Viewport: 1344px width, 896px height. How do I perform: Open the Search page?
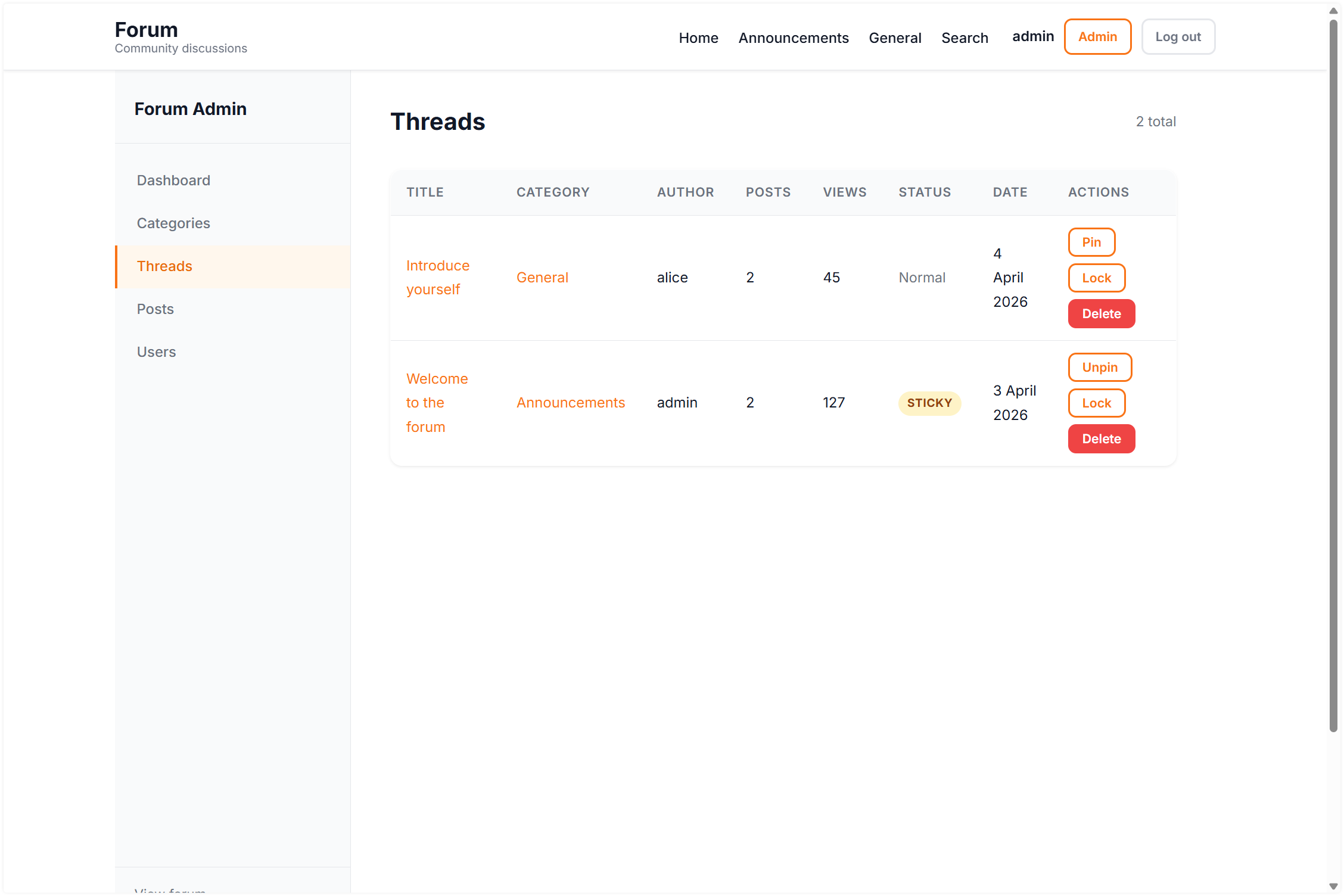(965, 38)
